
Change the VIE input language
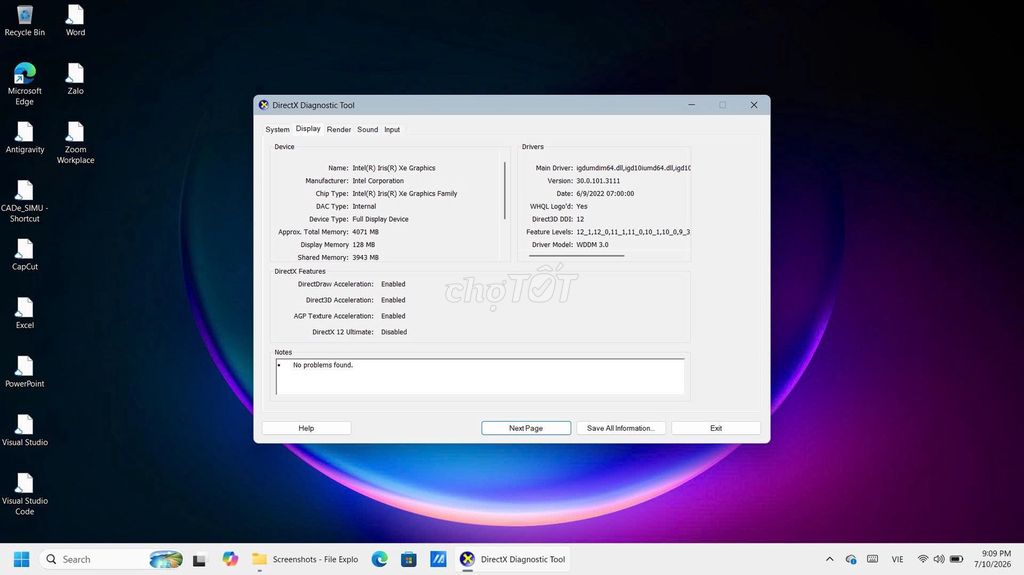click(897, 559)
